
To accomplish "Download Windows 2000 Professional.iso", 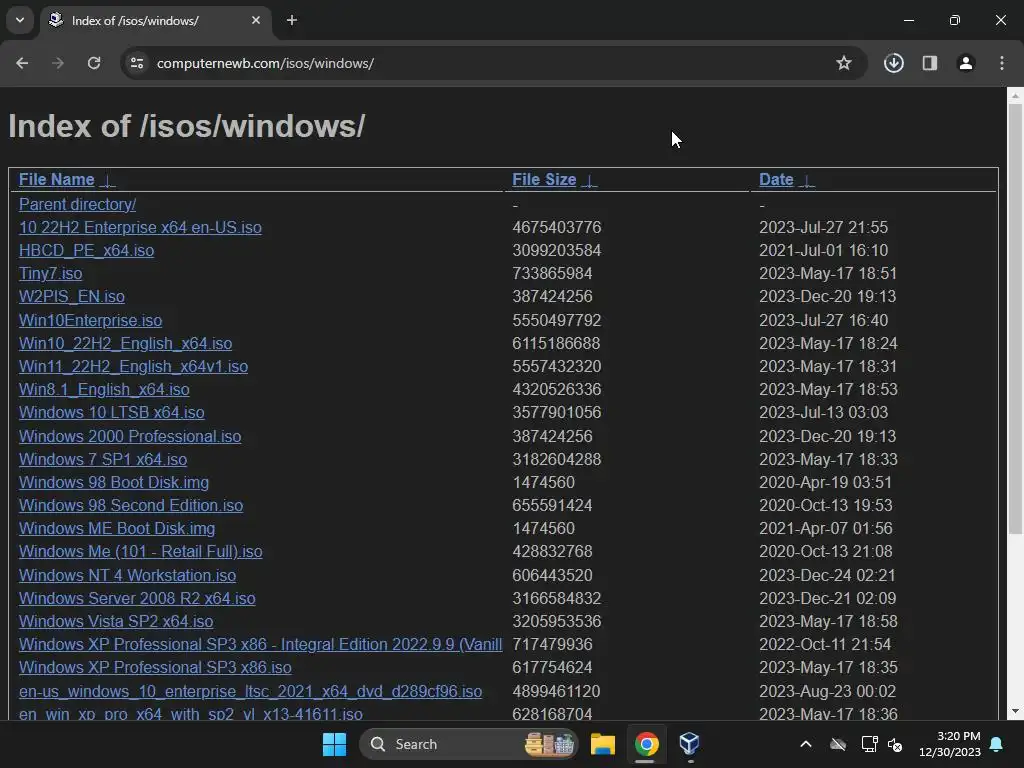I will [129, 436].
